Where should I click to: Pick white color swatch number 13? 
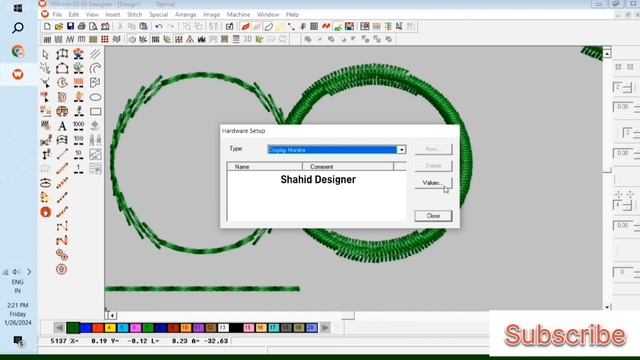[x=223, y=327]
